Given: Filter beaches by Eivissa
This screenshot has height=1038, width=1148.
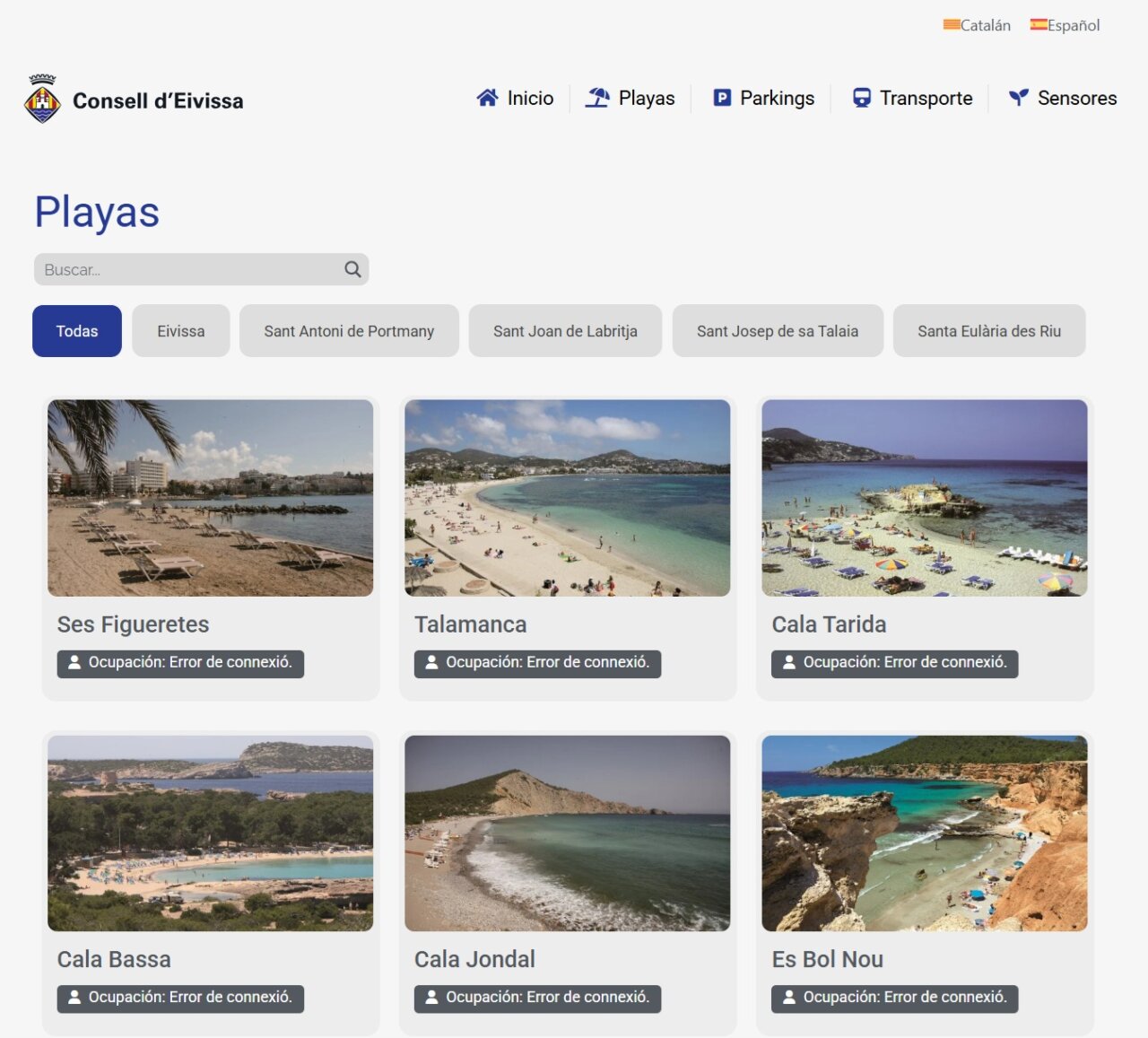Looking at the screenshot, I should (x=181, y=331).
